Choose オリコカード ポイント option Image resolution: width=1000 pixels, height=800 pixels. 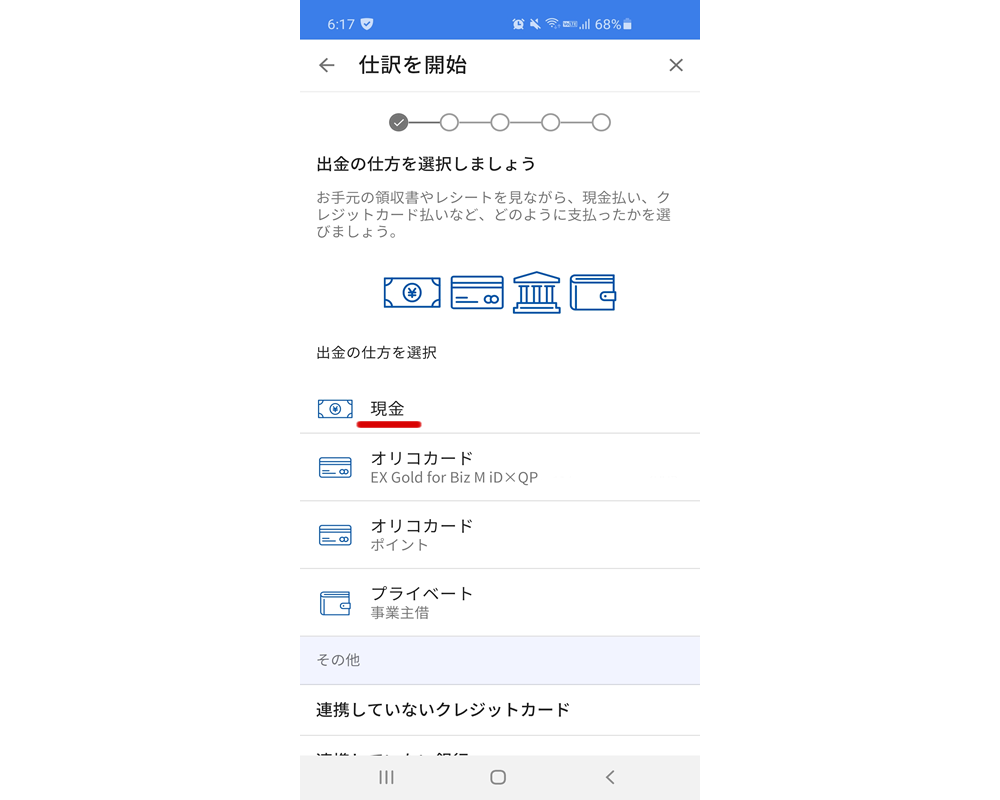(x=500, y=535)
